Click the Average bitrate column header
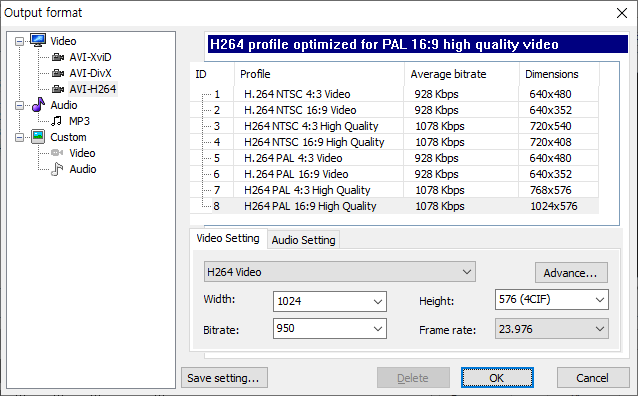 462,74
